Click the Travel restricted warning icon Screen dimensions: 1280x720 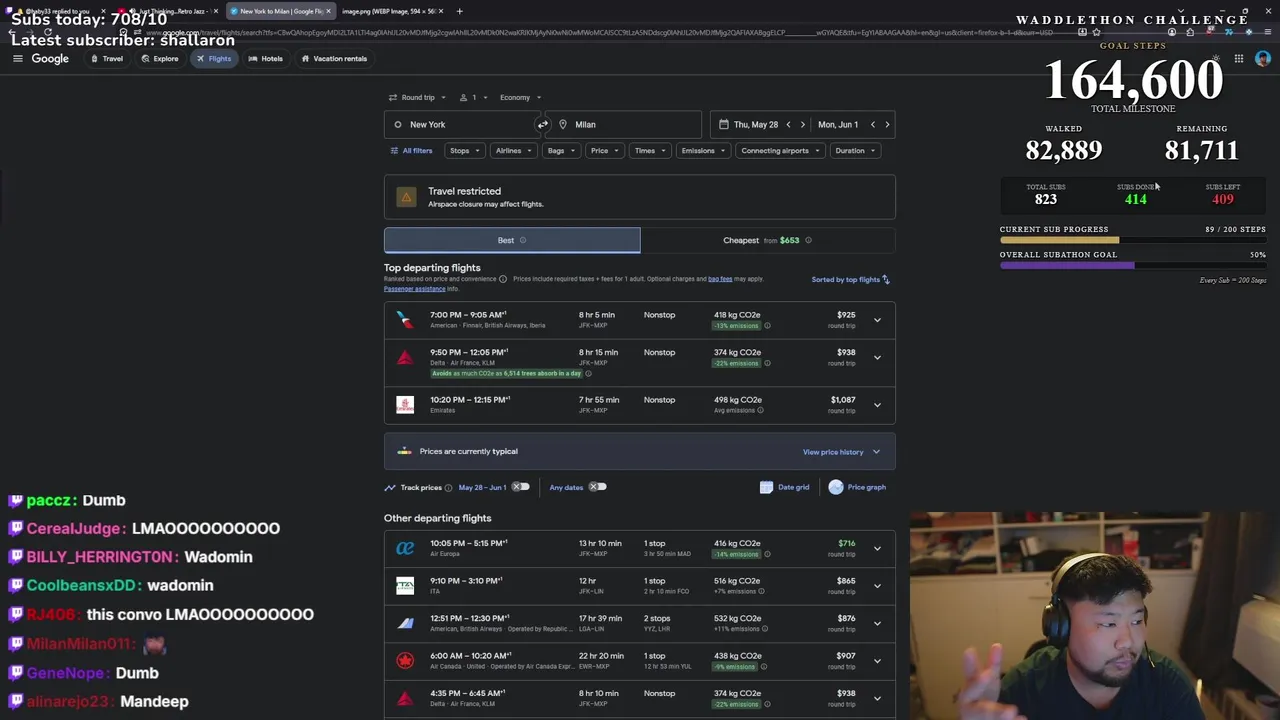tap(406, 197)
